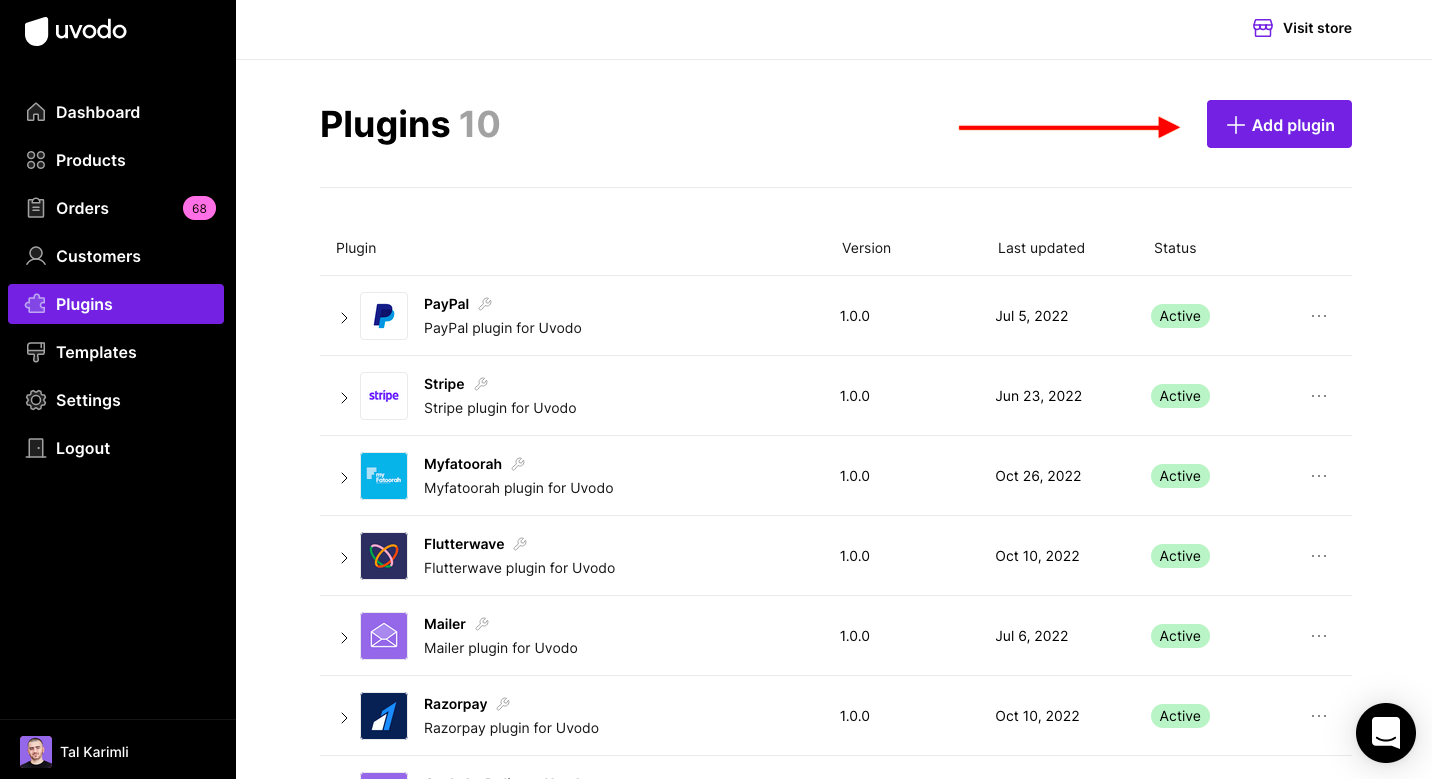Click the Products grid icon
The height and width of the screenshot is (779, 1432).
(x=36, y=160)
